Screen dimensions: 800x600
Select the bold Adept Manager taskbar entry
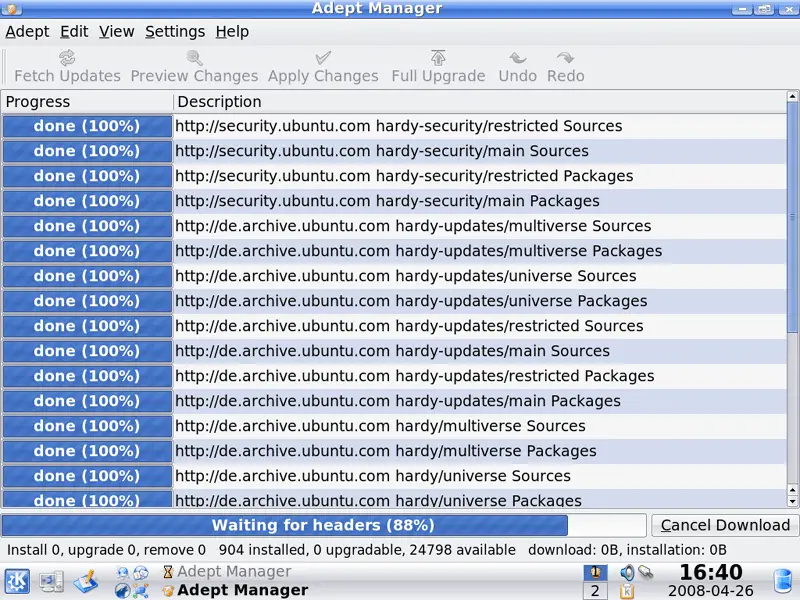235,590
